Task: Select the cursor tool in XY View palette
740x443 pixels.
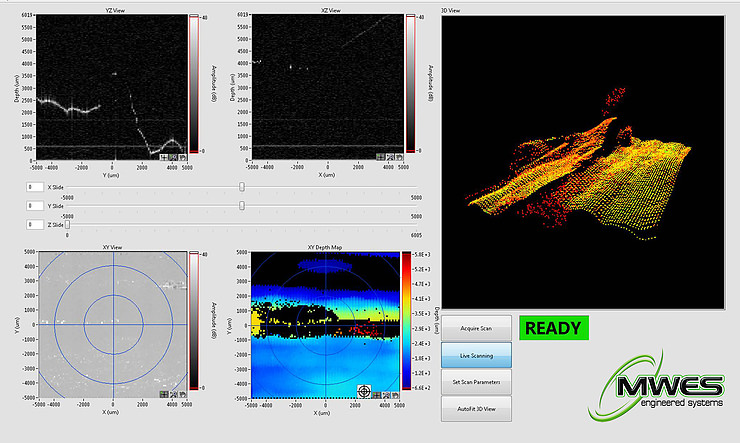Action: [164, 394]
